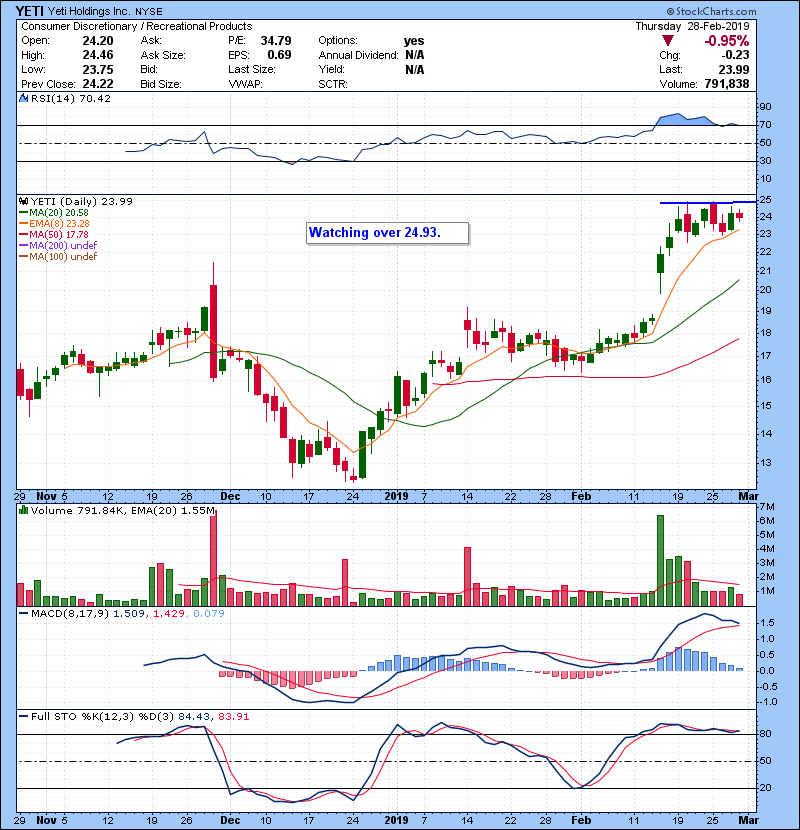
Task: Click the Chg value -0.23
Action: pyautogui.click(x=735, y=55)
